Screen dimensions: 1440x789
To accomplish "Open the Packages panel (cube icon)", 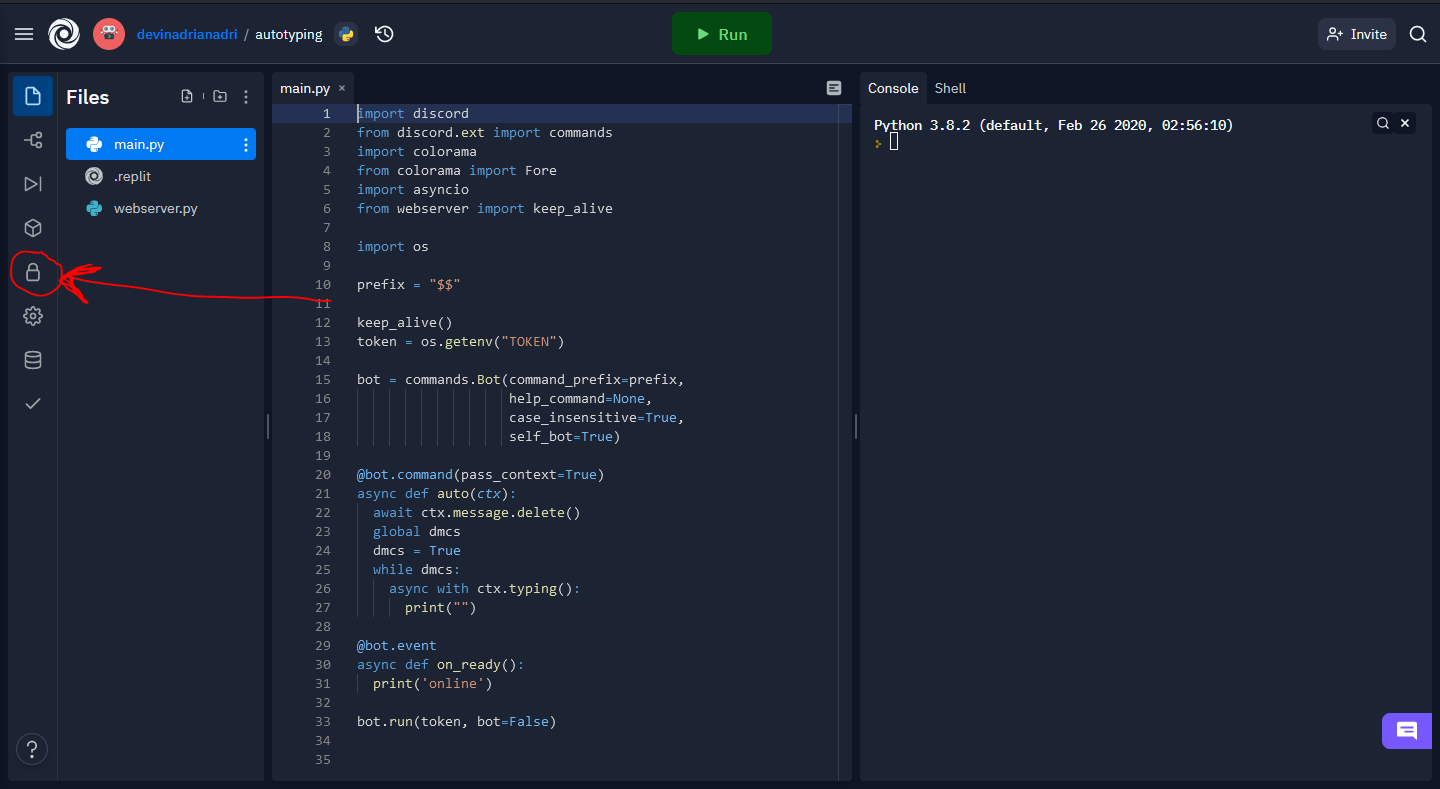I will [32, 228].
